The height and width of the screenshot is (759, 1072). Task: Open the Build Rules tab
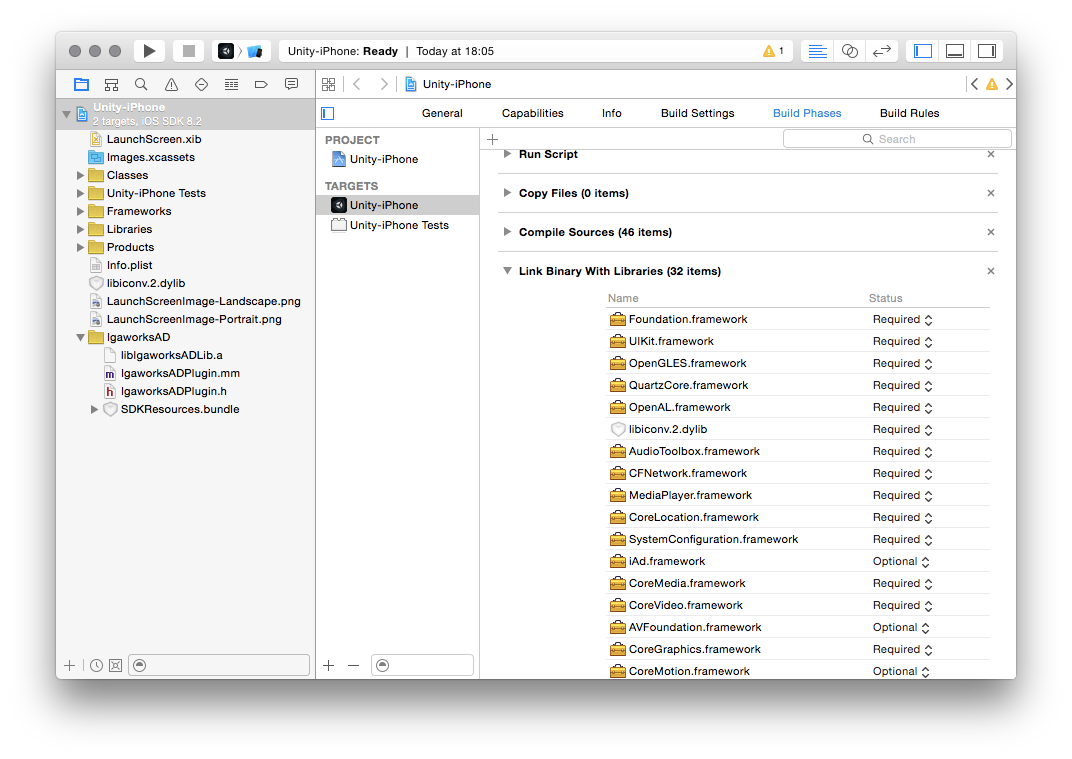909,114
